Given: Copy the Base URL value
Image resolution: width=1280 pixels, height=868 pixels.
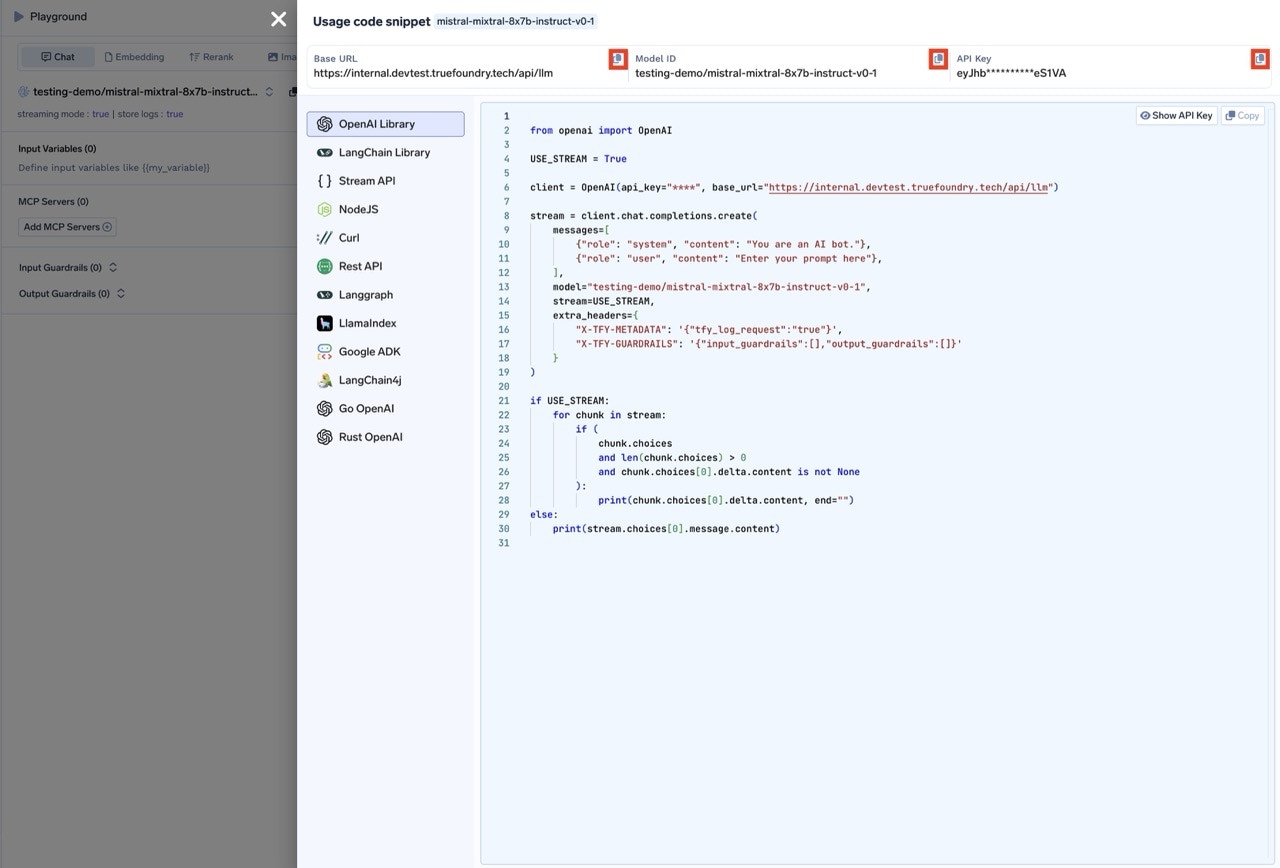Looking at the screenshot, I should click(618, 59).
